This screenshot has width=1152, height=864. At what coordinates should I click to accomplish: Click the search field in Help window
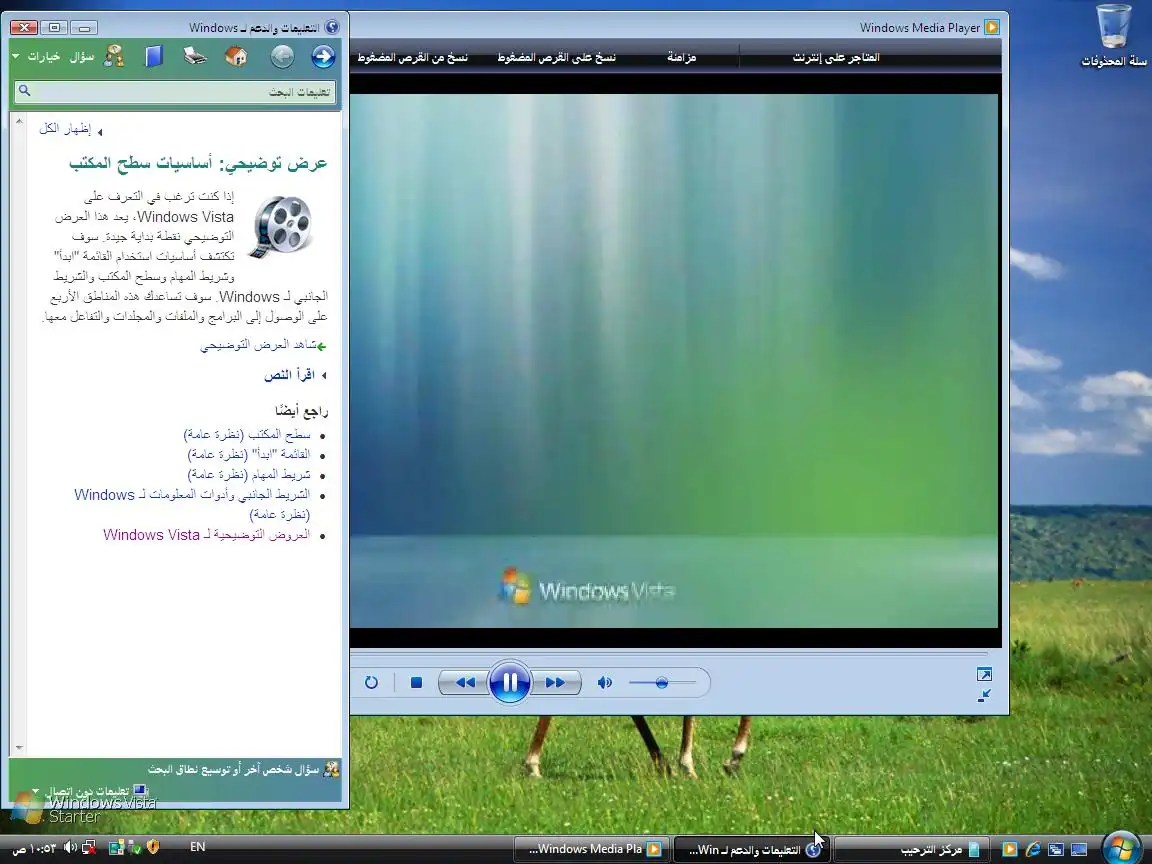click(175, 92)
